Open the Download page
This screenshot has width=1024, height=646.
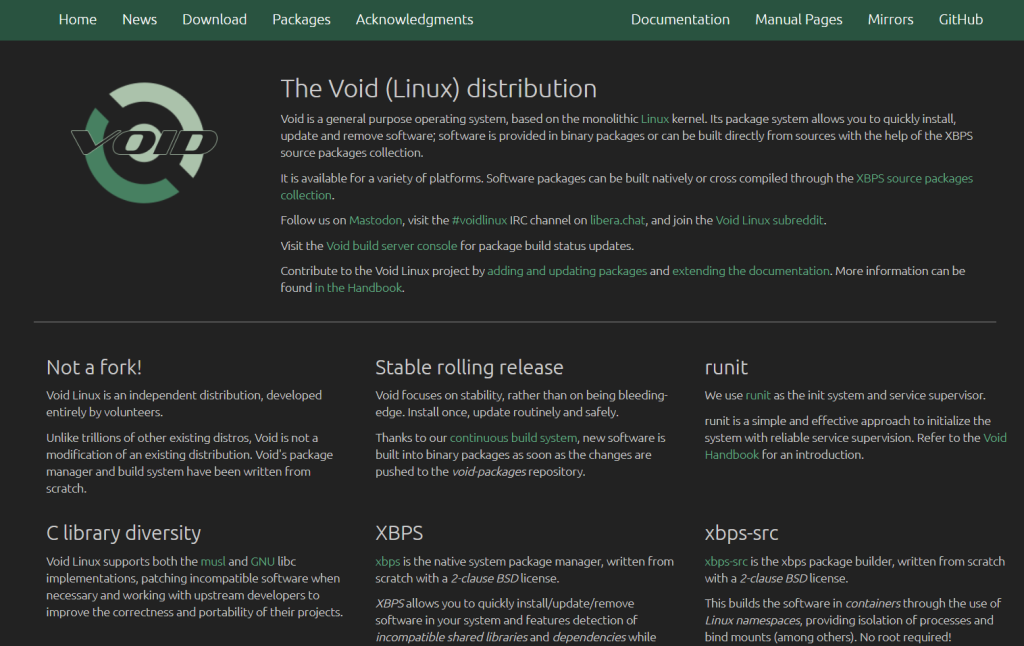(214, 20)
